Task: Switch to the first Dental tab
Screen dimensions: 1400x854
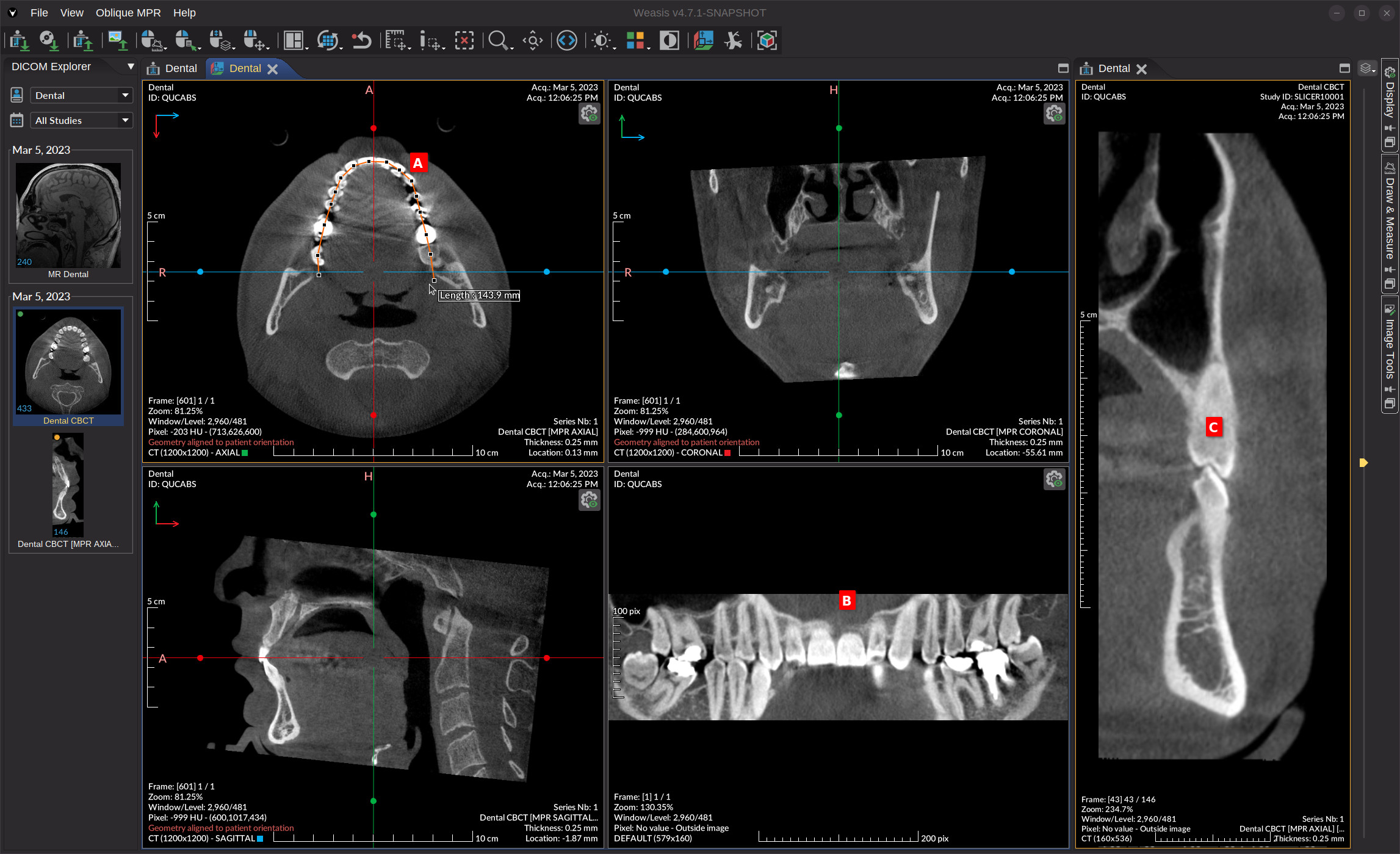Action: coord(173,68)
